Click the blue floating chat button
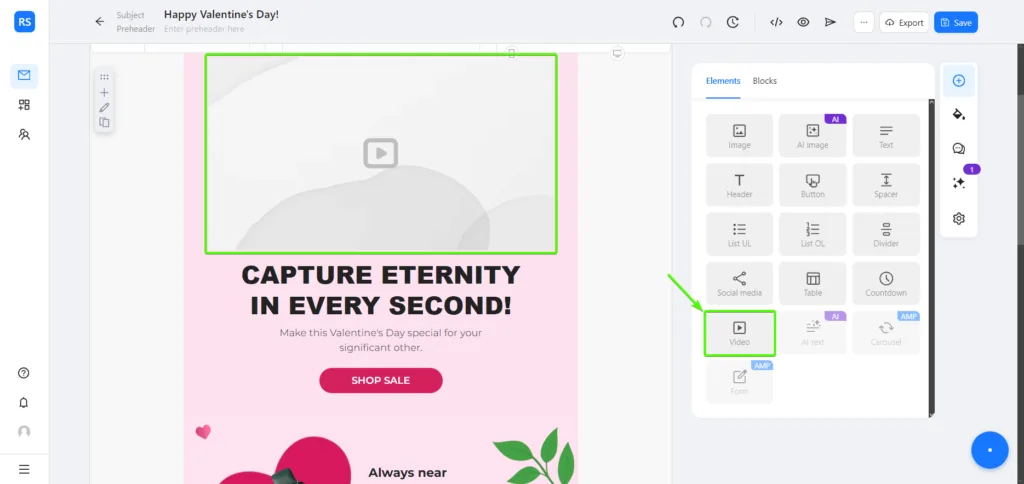 989,450
